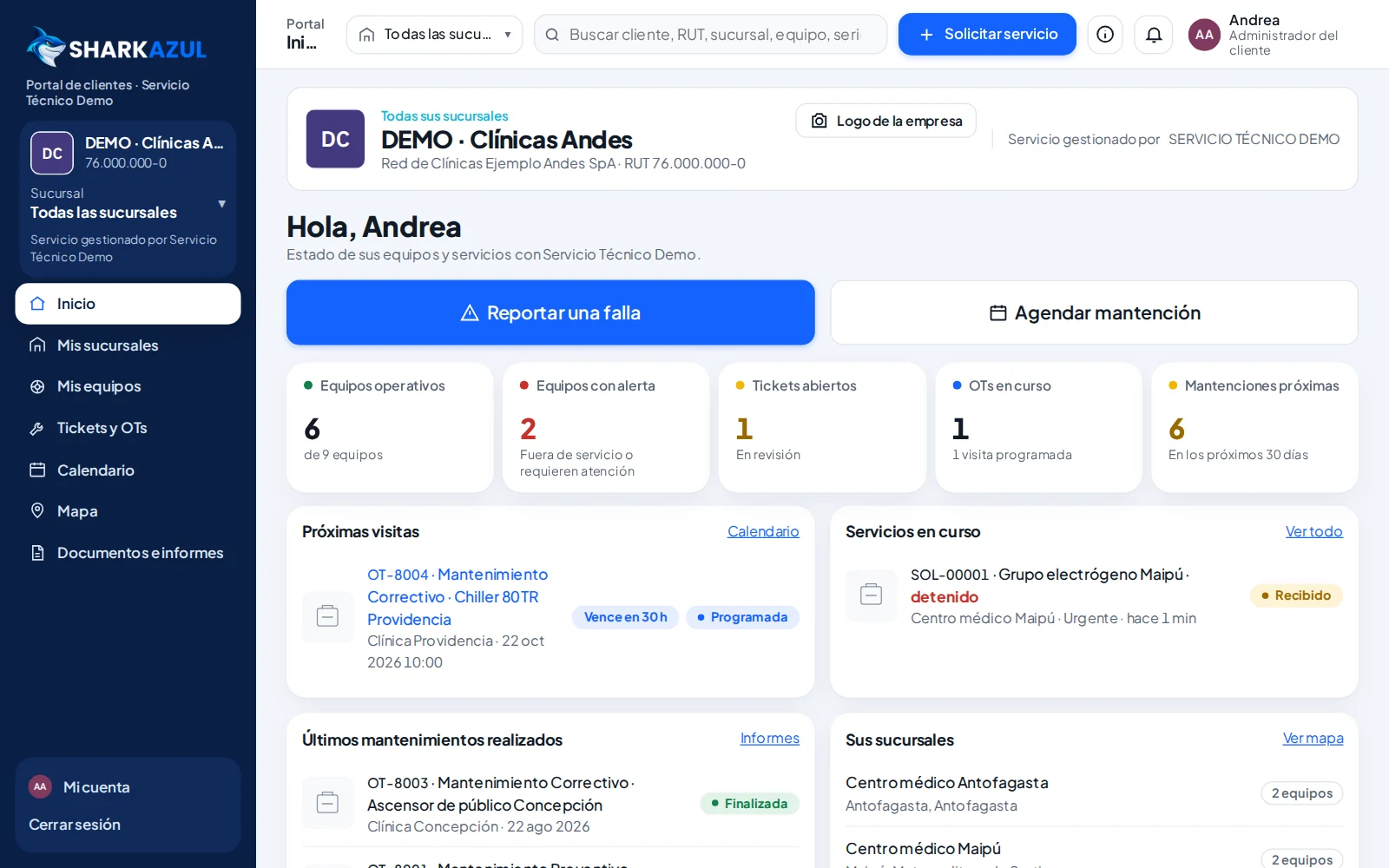
Task: Open notifications bell icon
Action: 1154,35
